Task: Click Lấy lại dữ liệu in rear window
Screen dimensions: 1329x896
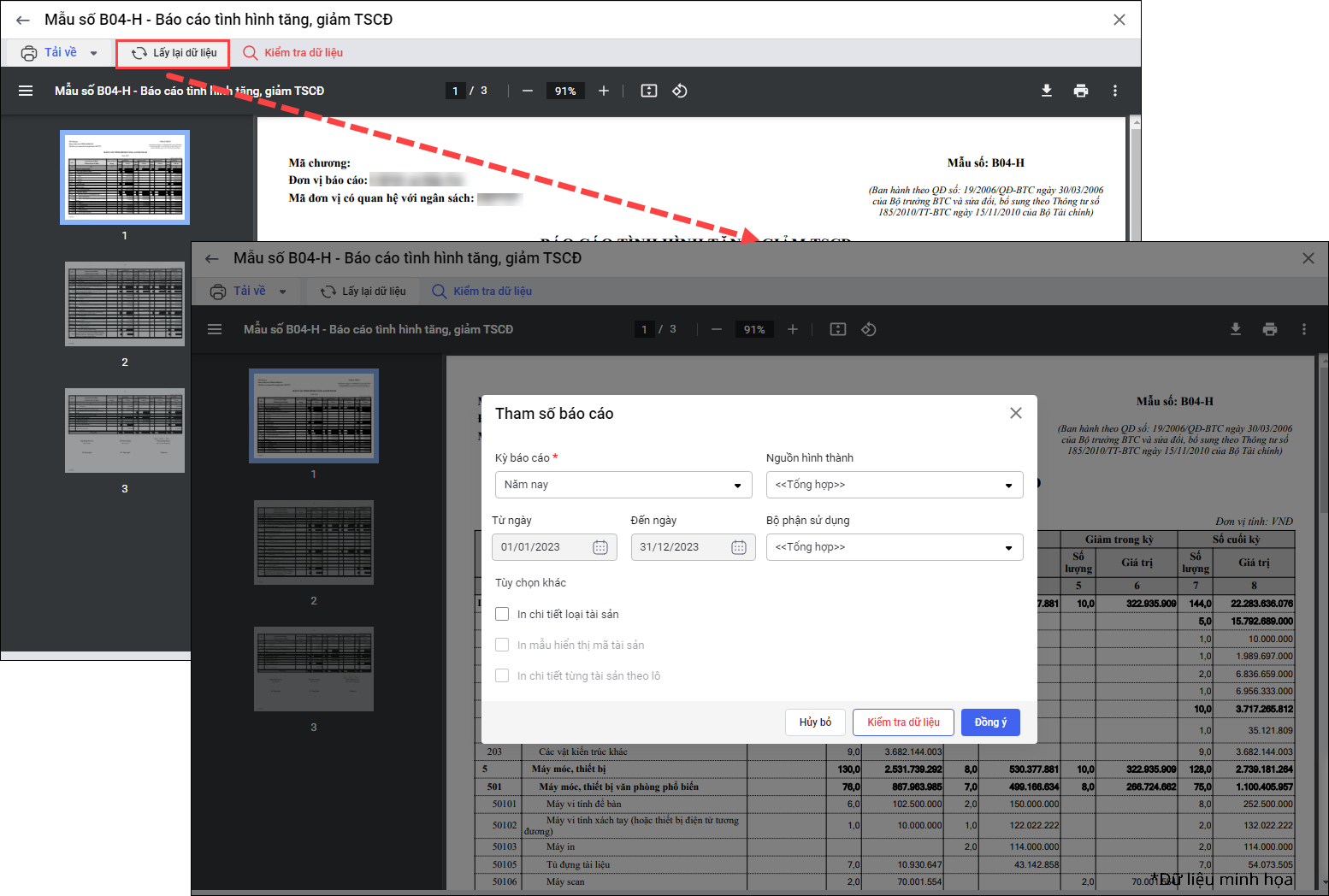Action: 174,53
